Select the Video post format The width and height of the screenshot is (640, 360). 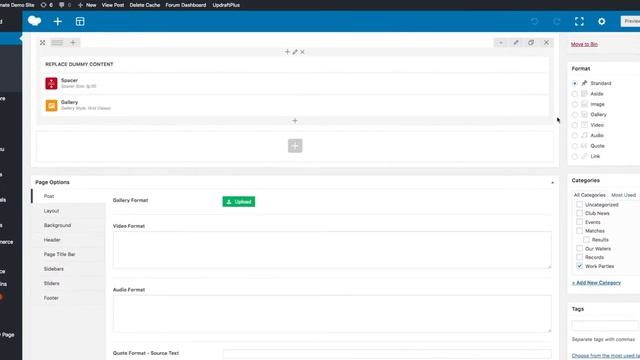pyautogui.click(x=575, y=125)
